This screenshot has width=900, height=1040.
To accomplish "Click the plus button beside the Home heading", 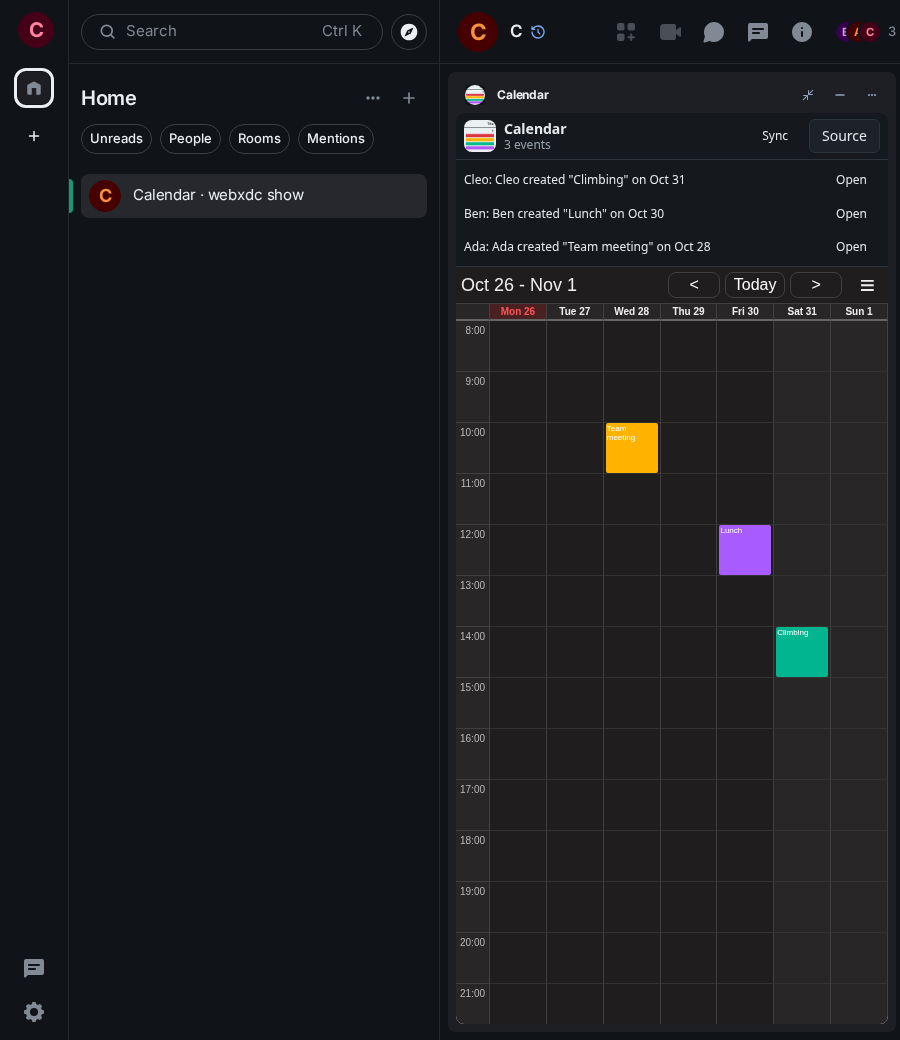I will pyautogui.click(x=409, y=98).
